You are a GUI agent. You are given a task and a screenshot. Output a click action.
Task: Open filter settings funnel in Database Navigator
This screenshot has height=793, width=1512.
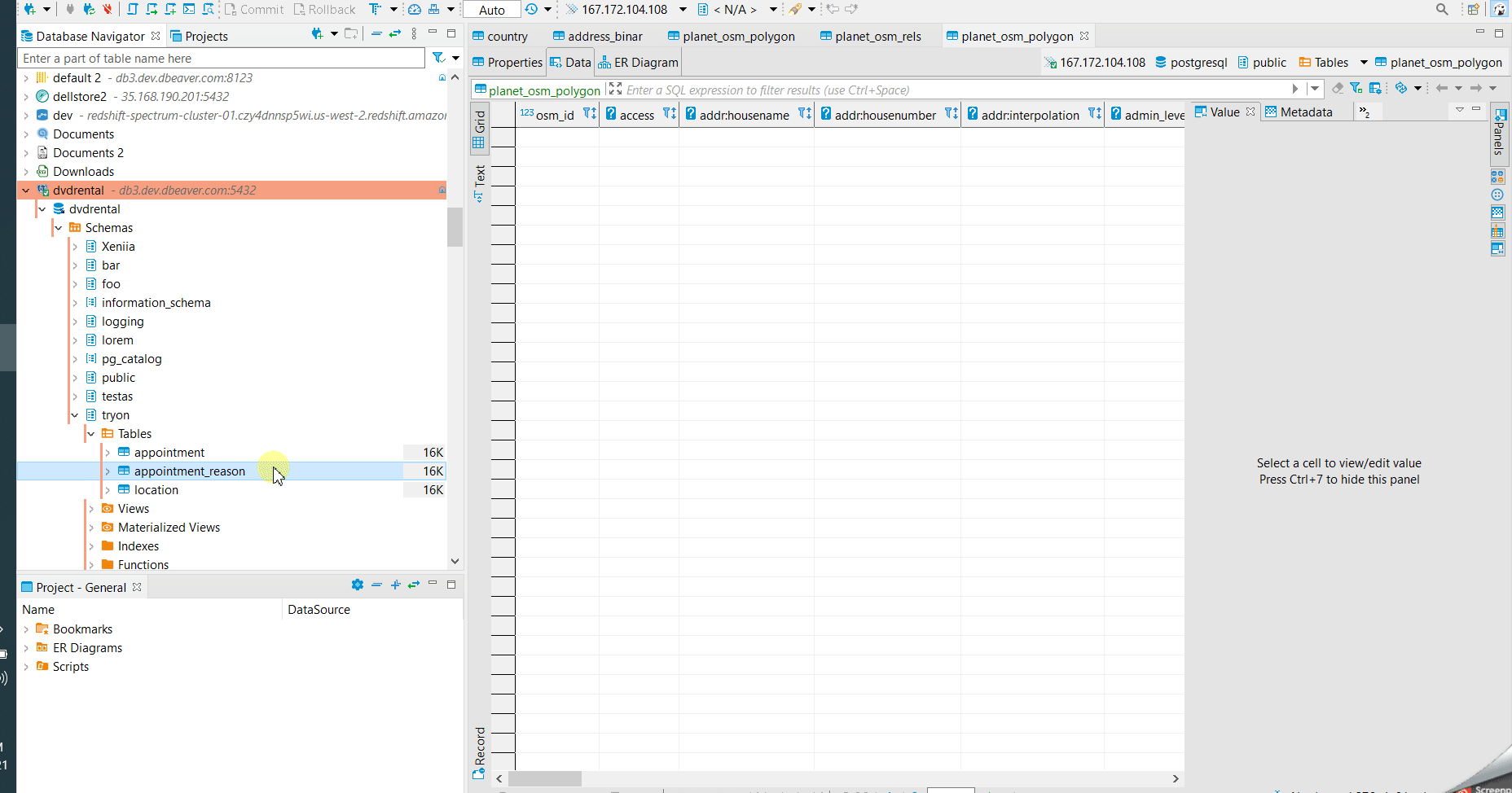(437, 58)
